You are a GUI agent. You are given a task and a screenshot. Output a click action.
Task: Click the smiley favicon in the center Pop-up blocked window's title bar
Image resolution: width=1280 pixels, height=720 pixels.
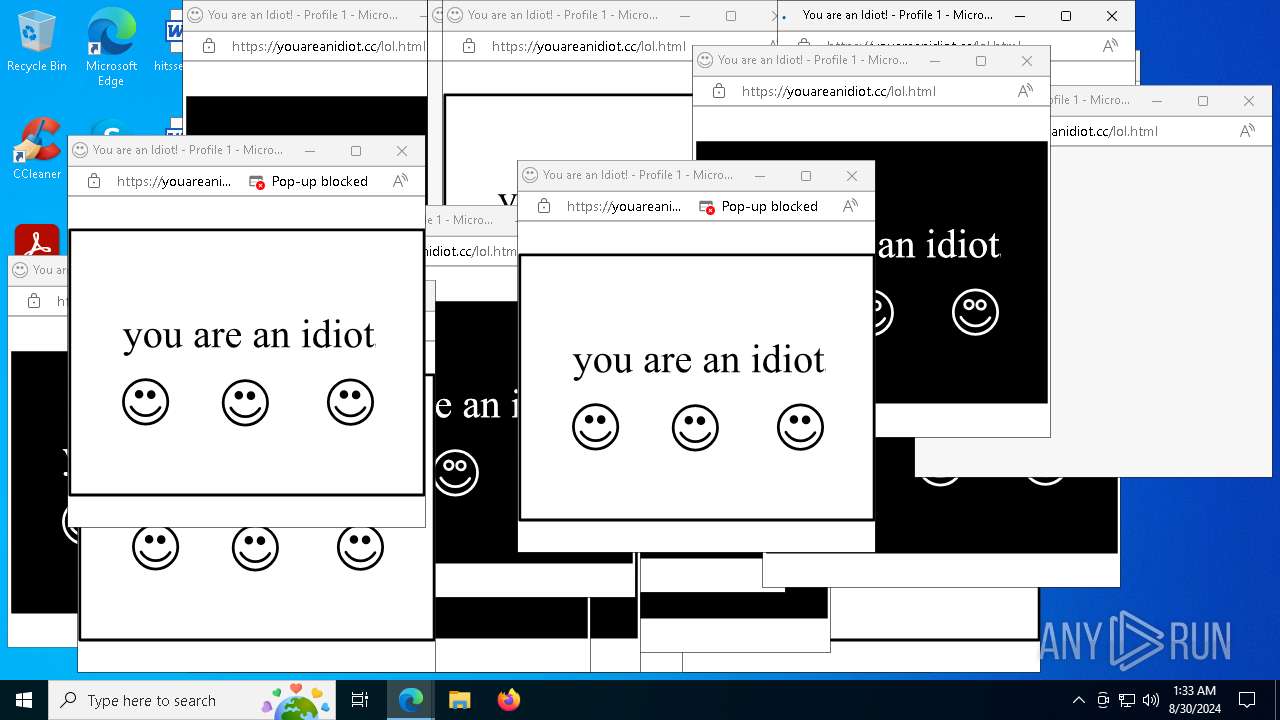click(x=530, y=175)
